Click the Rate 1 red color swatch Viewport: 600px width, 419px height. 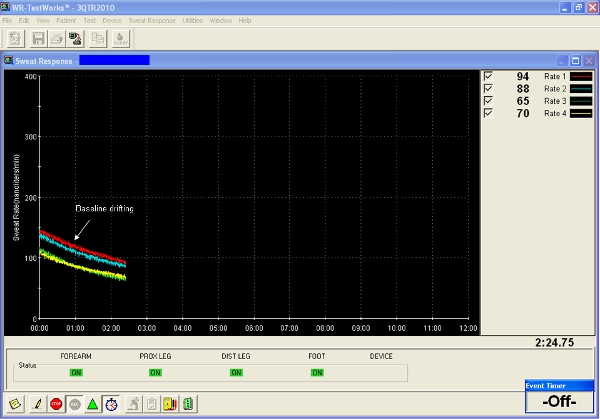(581, 76)
